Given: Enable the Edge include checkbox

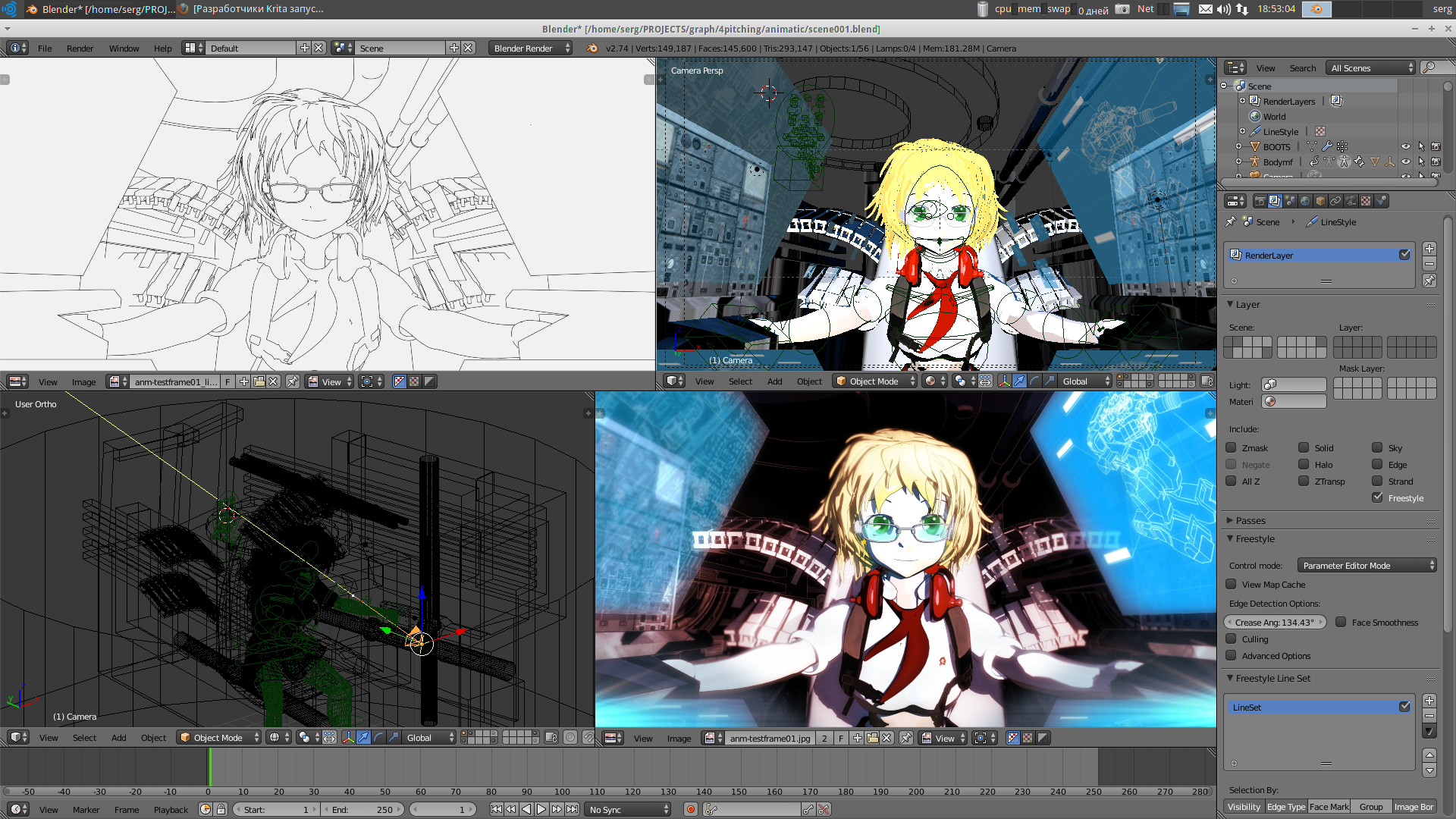Looking at the screenshot, I should click(1377, 464).
